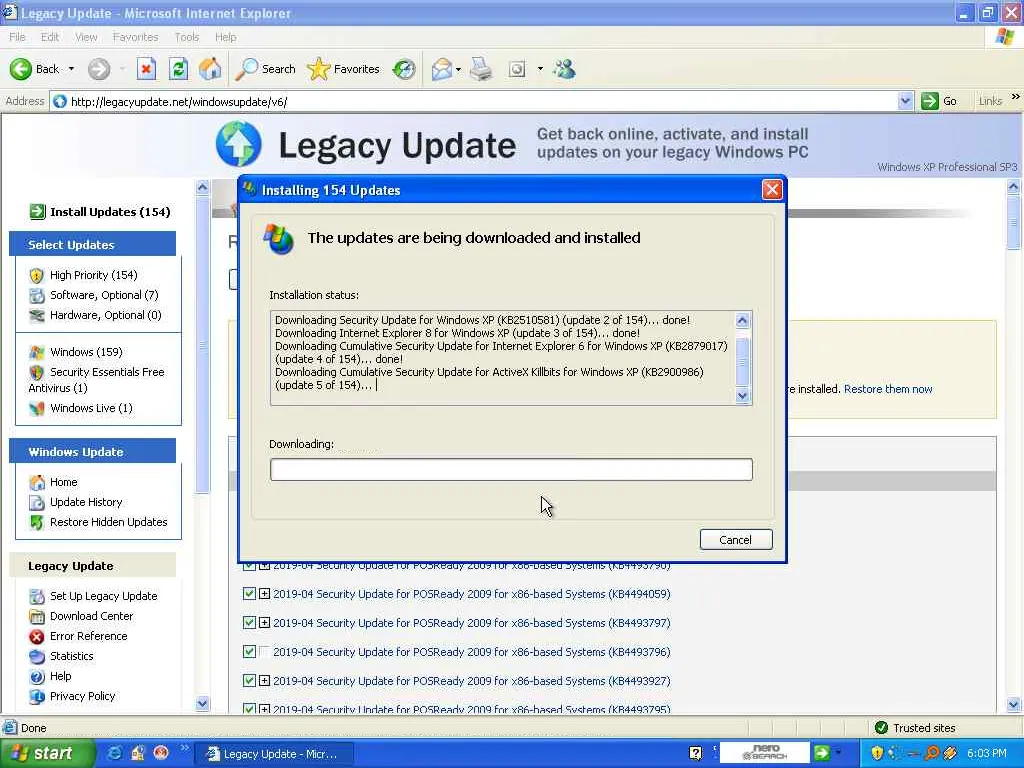Open the Help menu in the menu bar
Image resolution: width=1024 pixels, height=768 pixels.
tap(225, 37)
